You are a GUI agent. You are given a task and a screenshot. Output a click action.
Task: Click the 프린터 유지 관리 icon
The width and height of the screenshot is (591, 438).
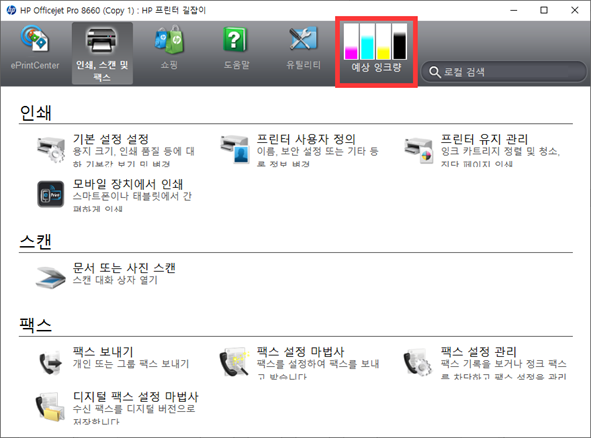[x=419, y=150]
